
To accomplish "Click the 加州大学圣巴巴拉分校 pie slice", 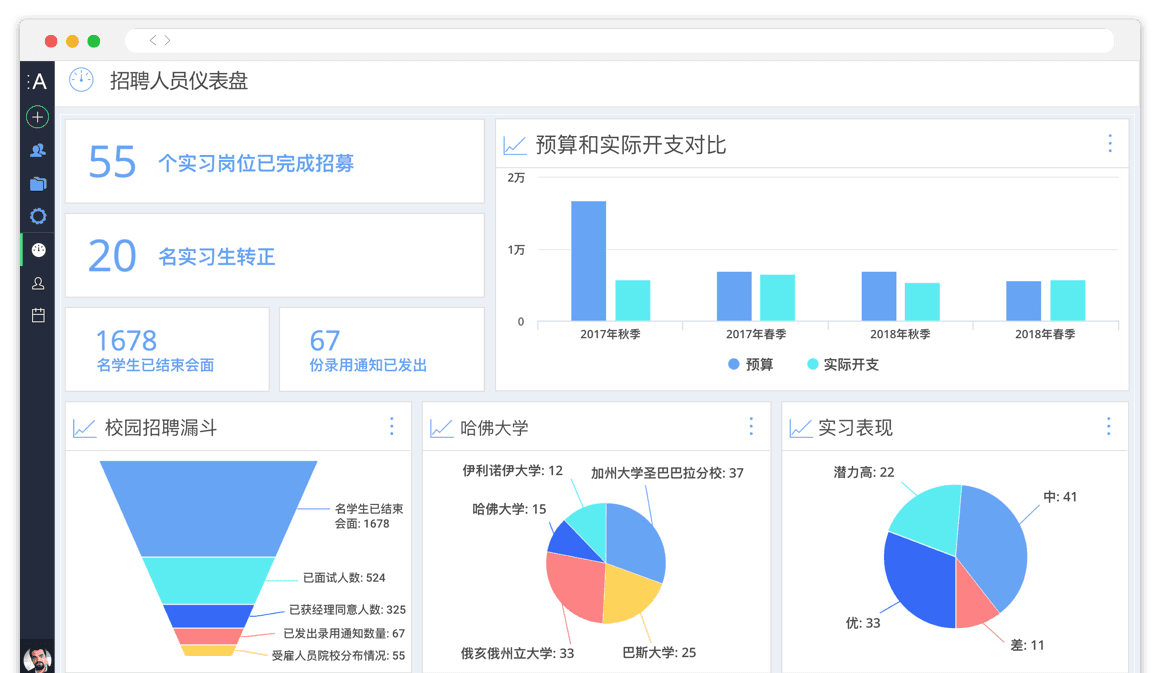I will (635, 540).
